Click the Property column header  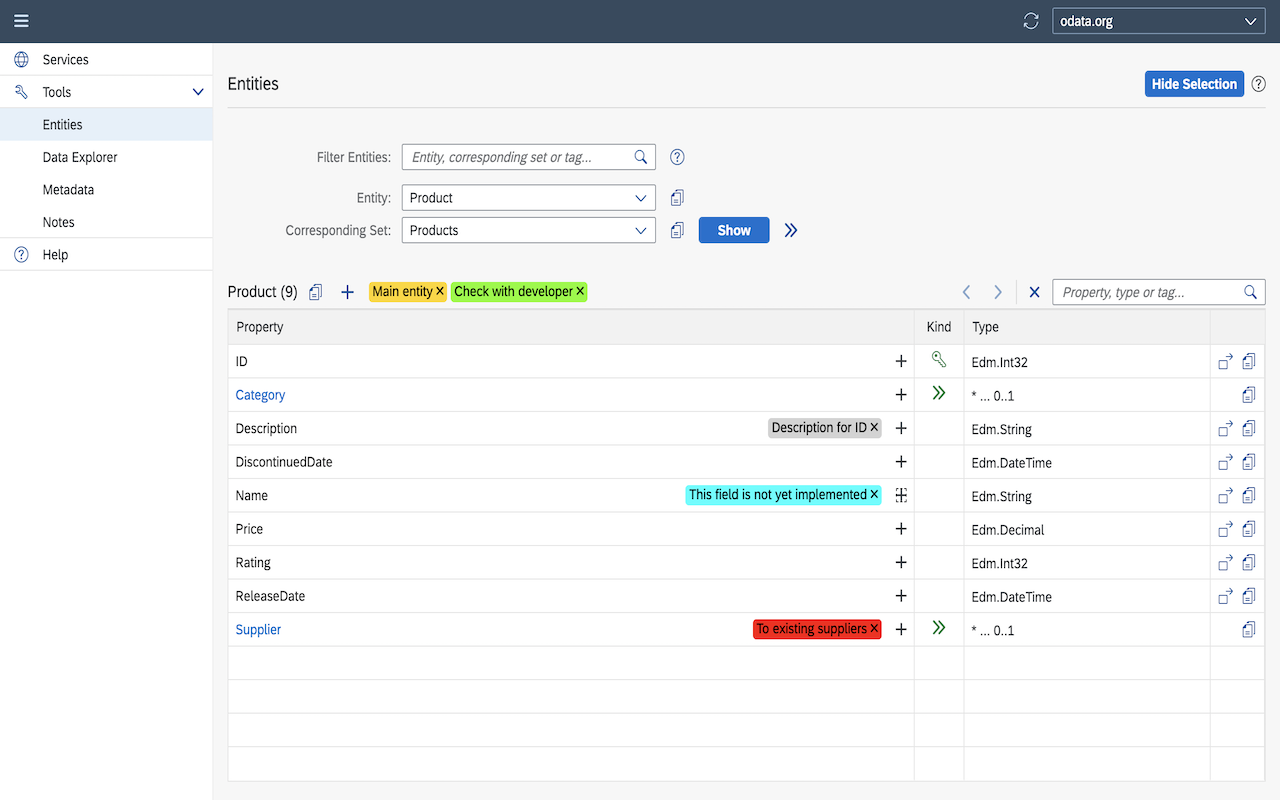[x=571, y=327]
